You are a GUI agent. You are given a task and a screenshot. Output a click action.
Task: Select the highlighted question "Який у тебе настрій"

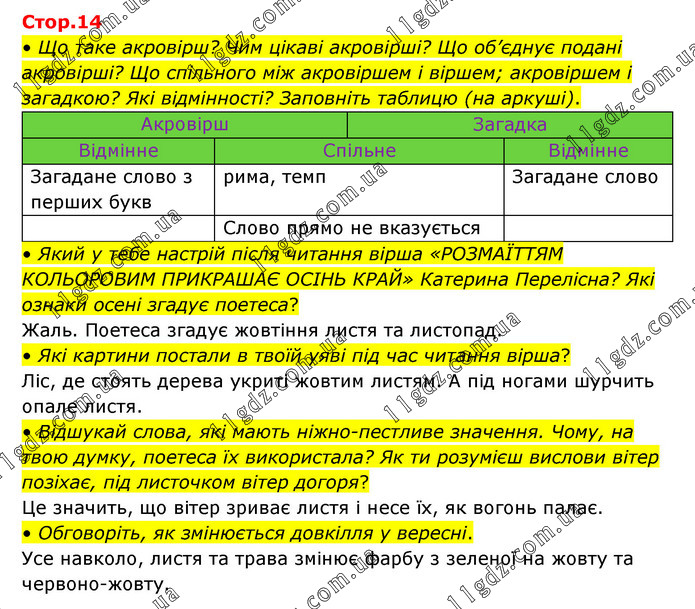point(330,279)
